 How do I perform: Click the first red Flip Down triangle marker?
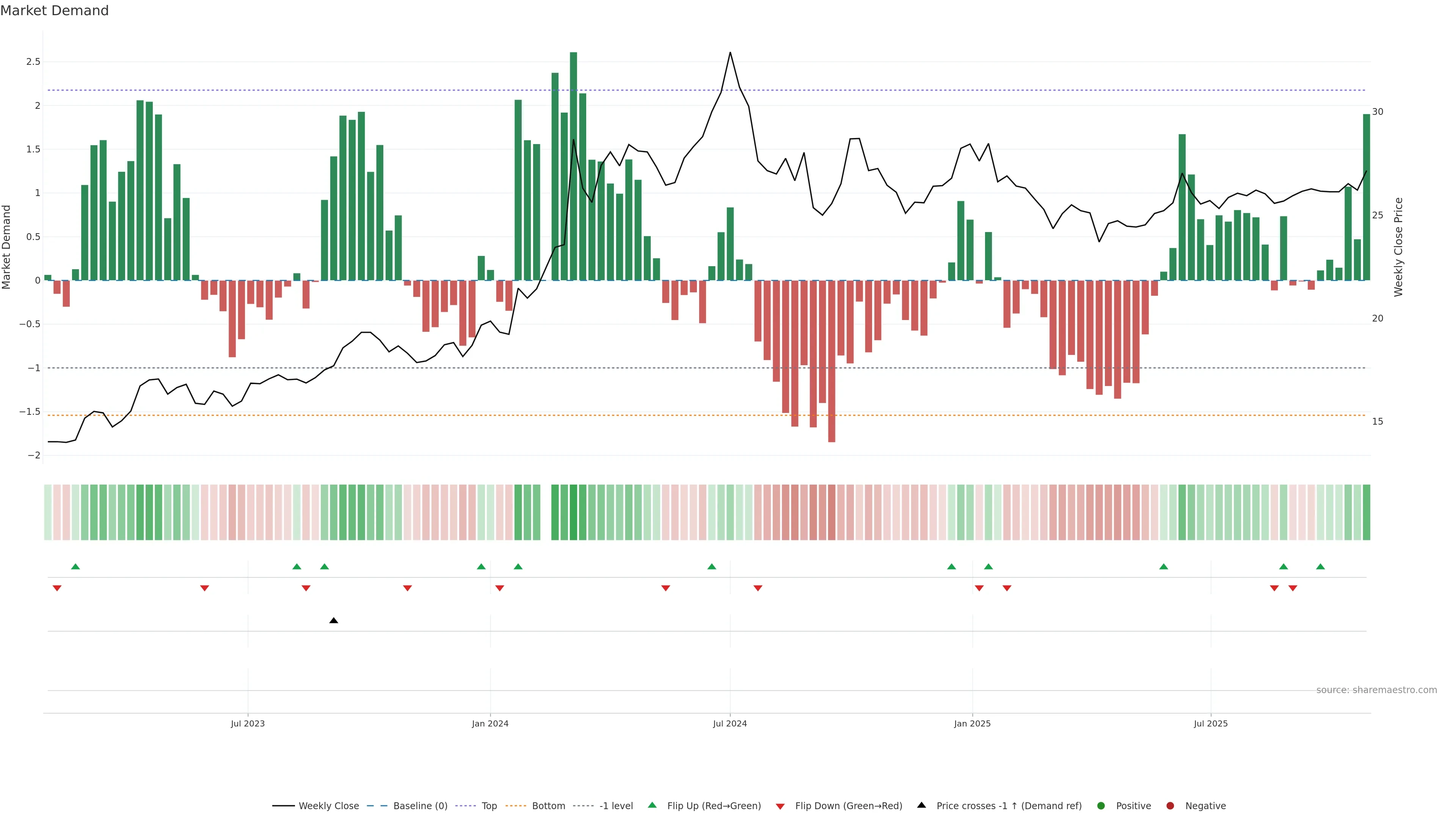coord(57,588)
